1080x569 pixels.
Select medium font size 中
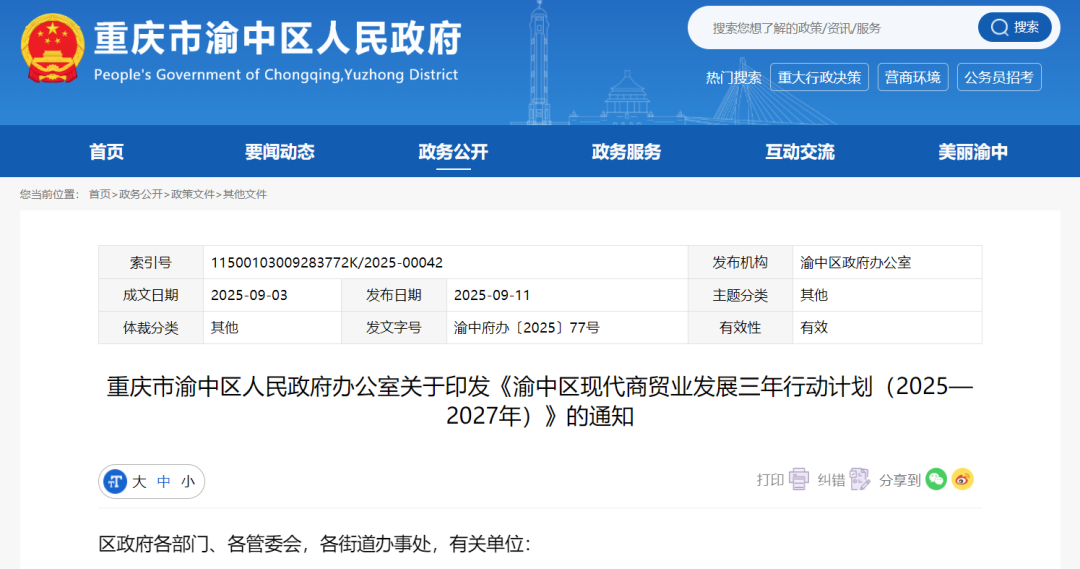click(164, 482)
